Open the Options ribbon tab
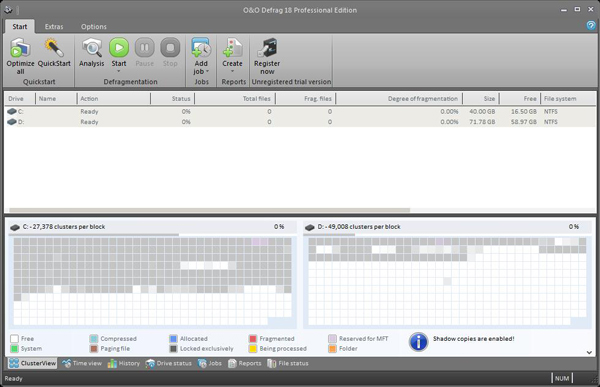The width and height of the screenshot is (600, 387). (x=94, y=26)
